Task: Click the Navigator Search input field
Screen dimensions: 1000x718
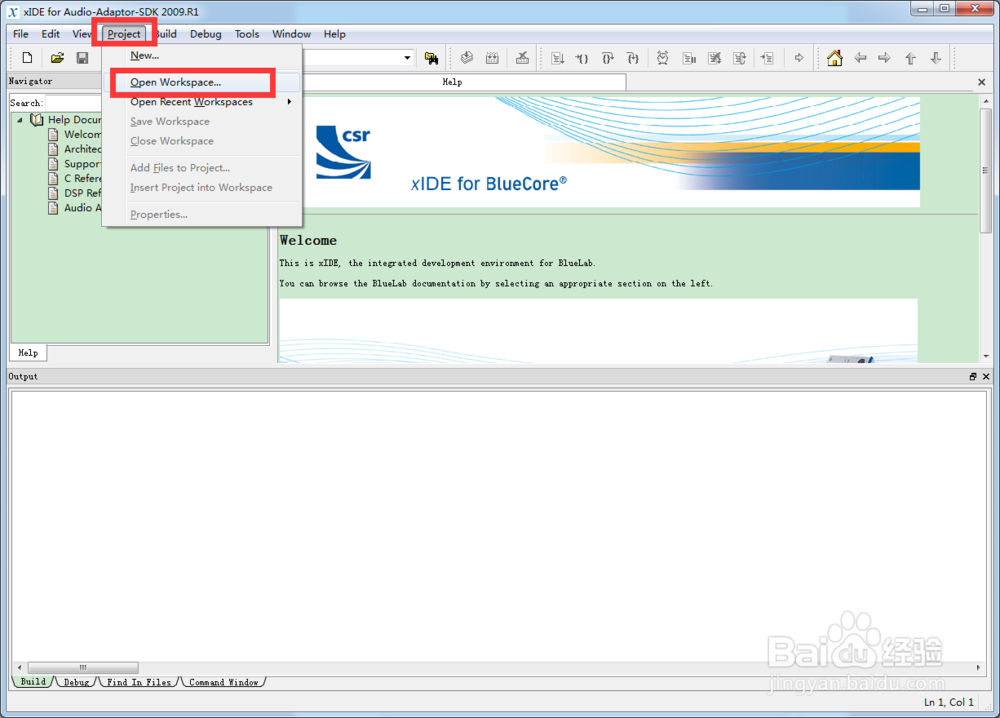Action: tap(73, 103)
